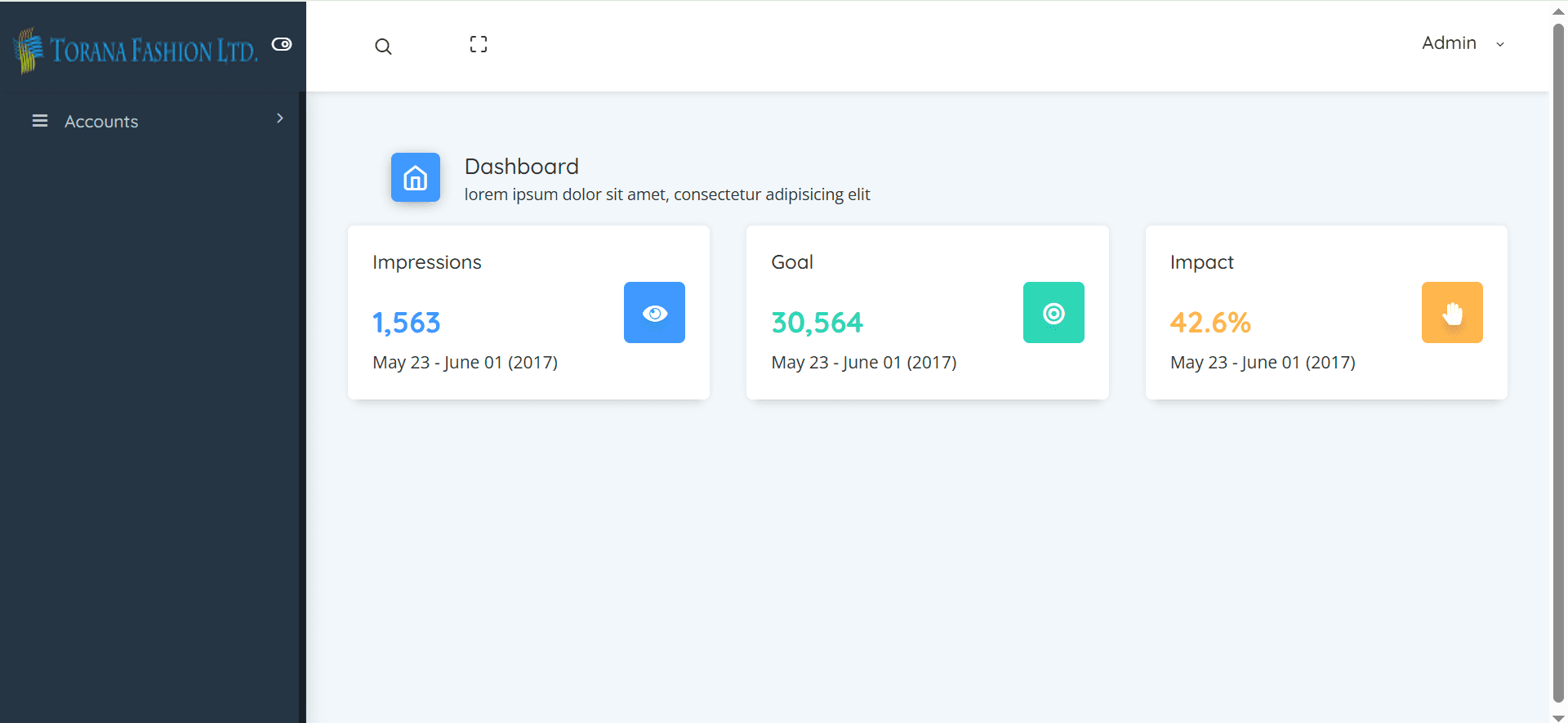The image size is (1568, 723).
Task: Enter fullscreen mode using the header icon
Action: [x=479, y=45]
